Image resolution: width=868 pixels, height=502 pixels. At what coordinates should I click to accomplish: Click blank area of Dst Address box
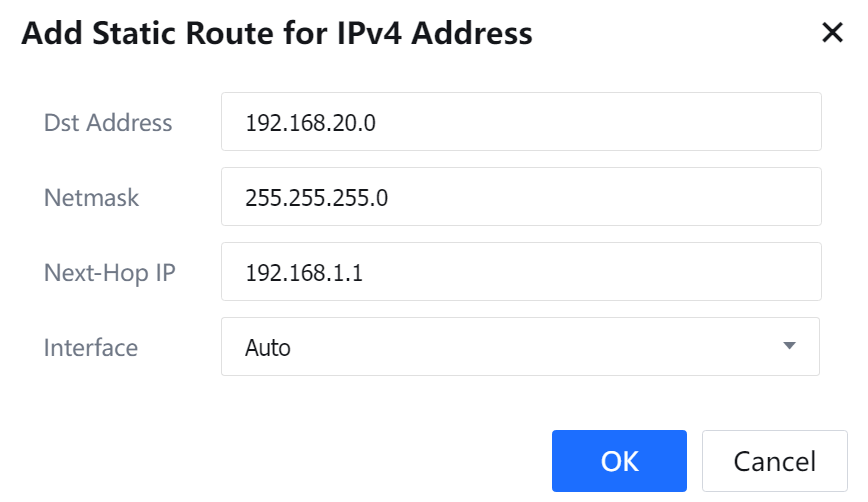pyautogui.click(x=620, y=122)
